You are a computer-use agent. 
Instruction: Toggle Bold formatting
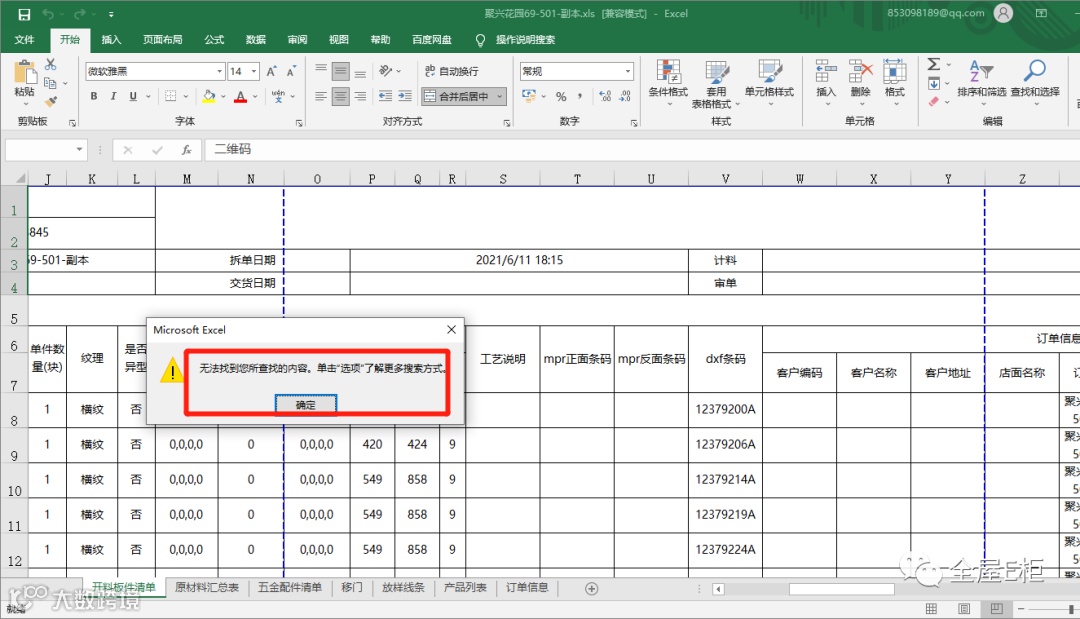click(x=94, y=96)
